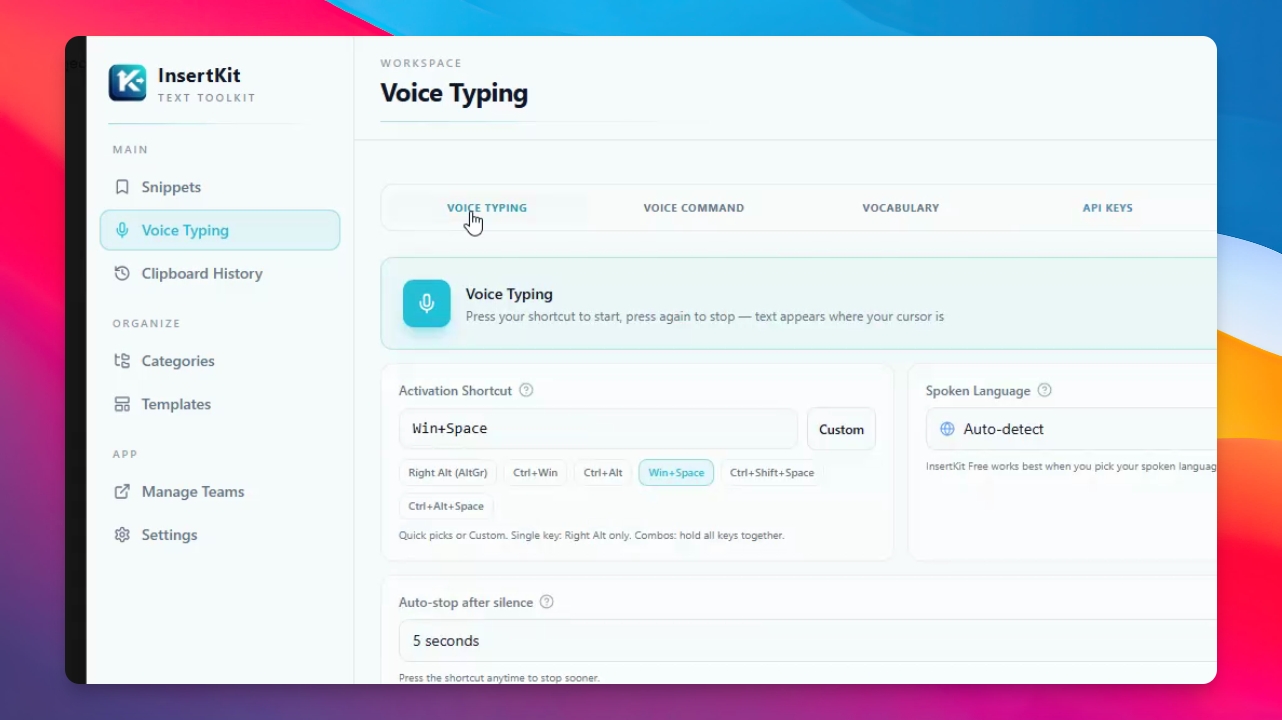Open Manage Teams

pyautogui.click(x=220, y=492)
